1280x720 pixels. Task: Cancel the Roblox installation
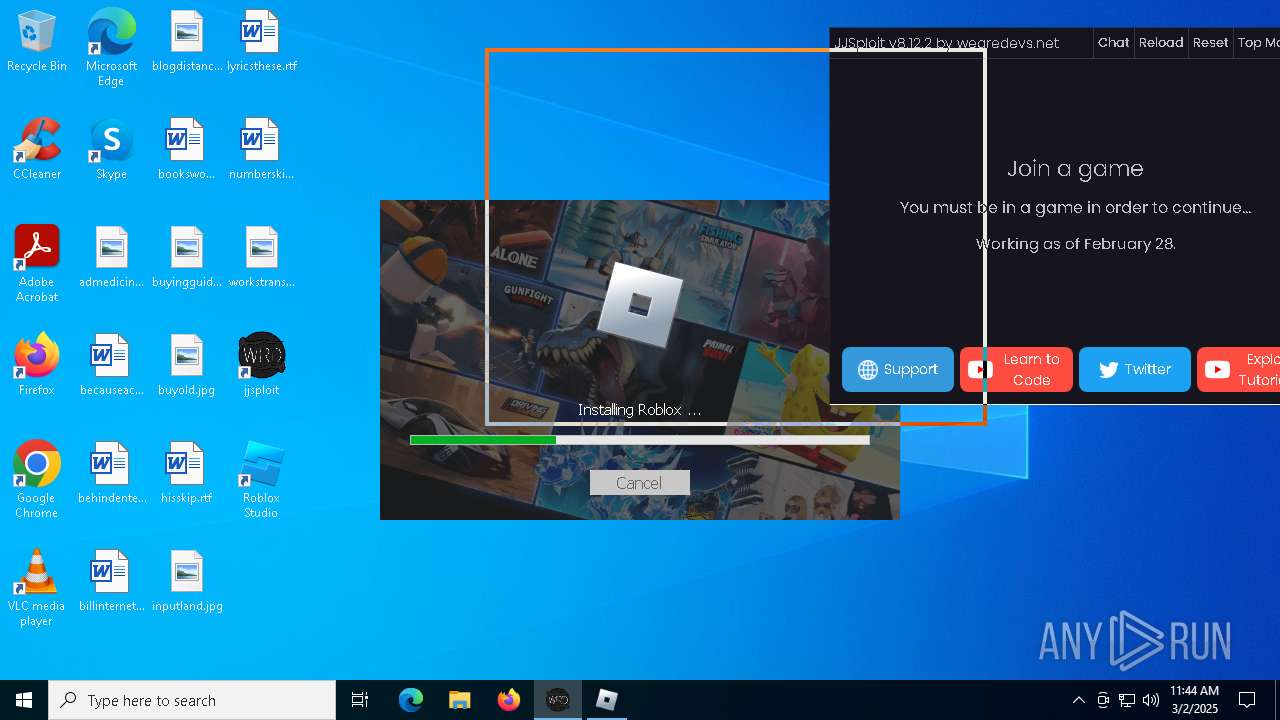tap(639, 483)
